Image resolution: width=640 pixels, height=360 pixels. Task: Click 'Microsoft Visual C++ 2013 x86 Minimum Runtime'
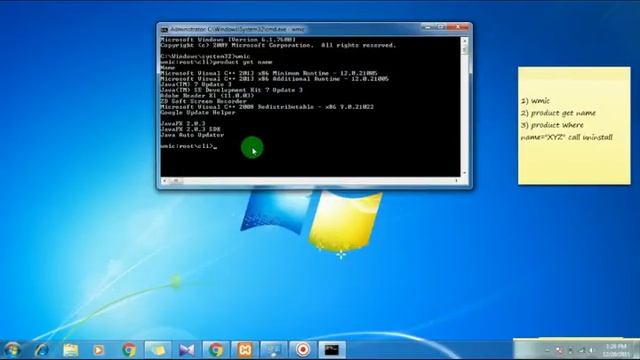[269, 73]
